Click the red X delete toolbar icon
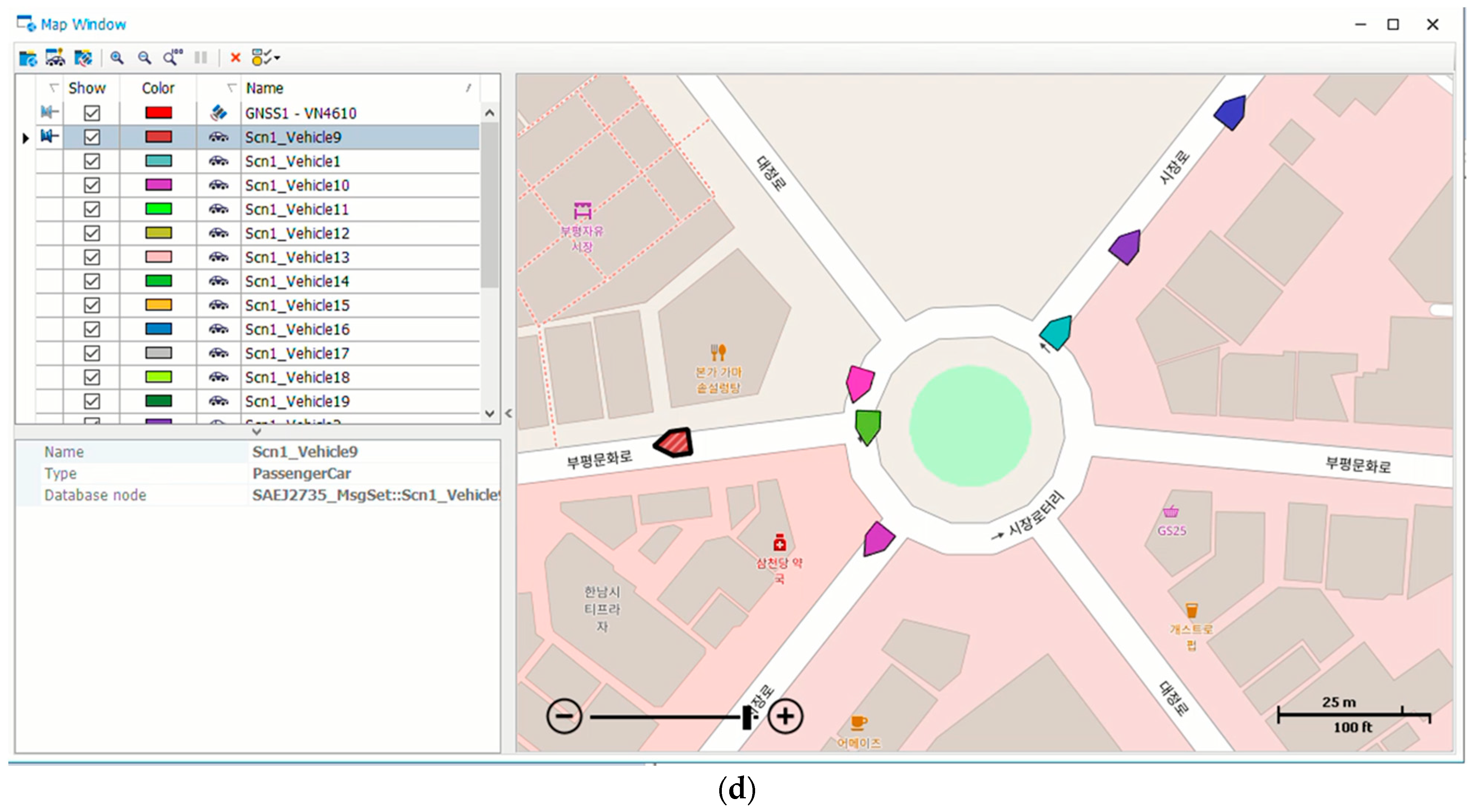The height and width of the screenshot is (812, 1474). [x=234, y=58]
